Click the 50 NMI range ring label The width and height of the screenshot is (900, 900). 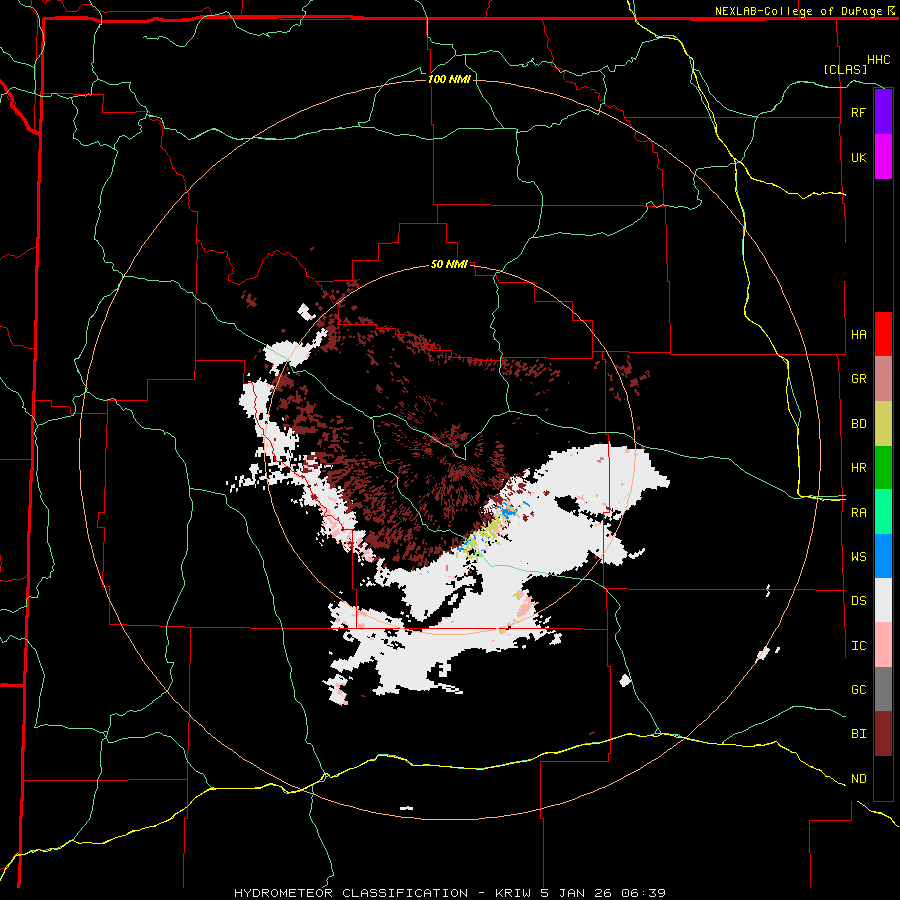point(449,265)
